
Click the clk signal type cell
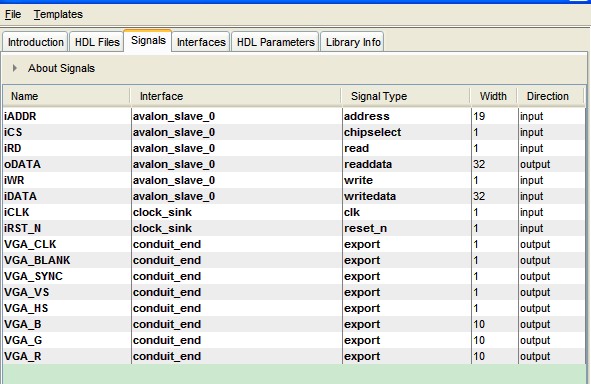[407, 212]
